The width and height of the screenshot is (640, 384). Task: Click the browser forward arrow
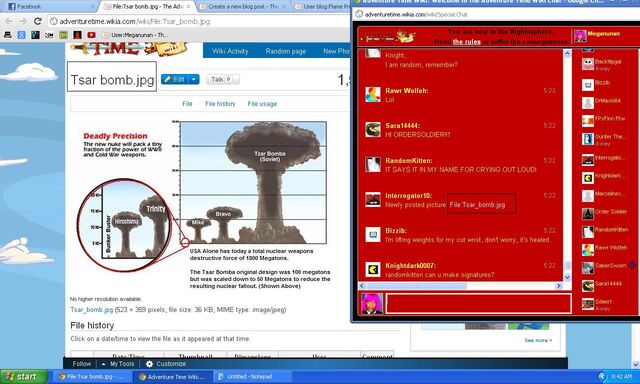tap(23, 21)
